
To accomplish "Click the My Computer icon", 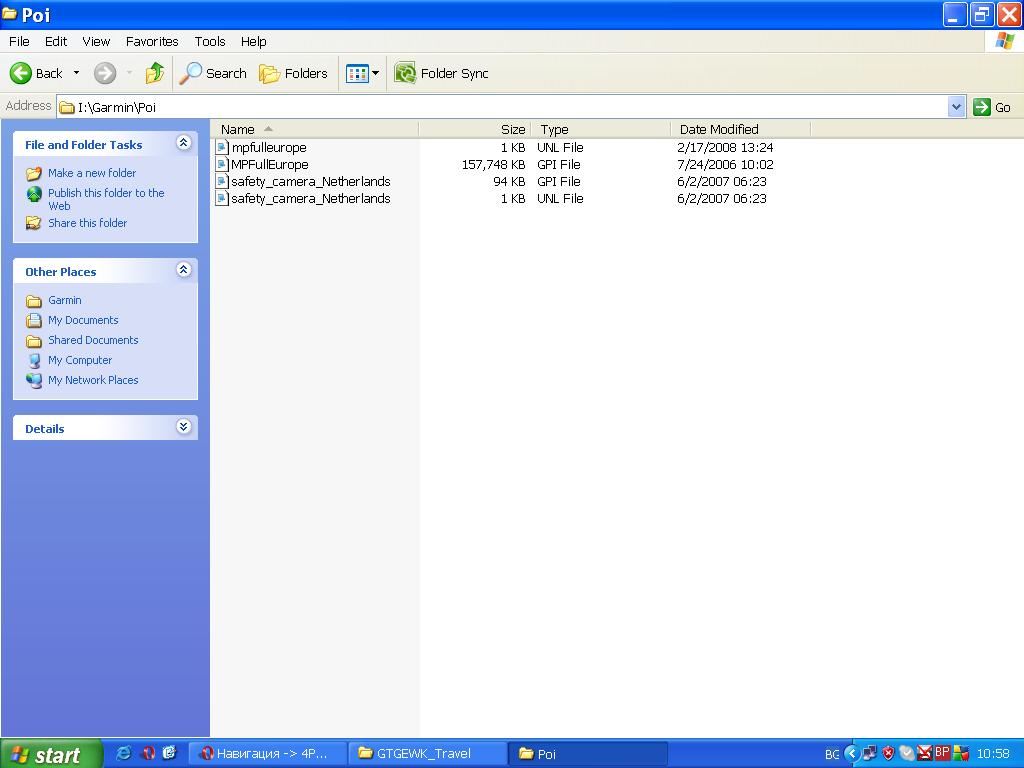I will pyautogui.click(x=34, y=360).
